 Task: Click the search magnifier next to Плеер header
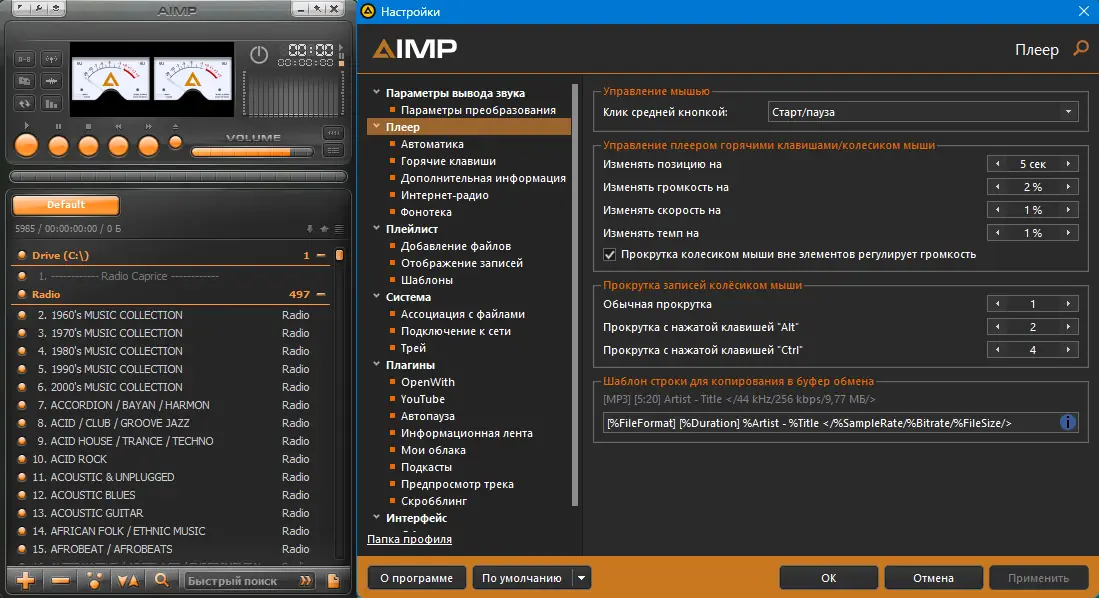tap(1083, 48)
